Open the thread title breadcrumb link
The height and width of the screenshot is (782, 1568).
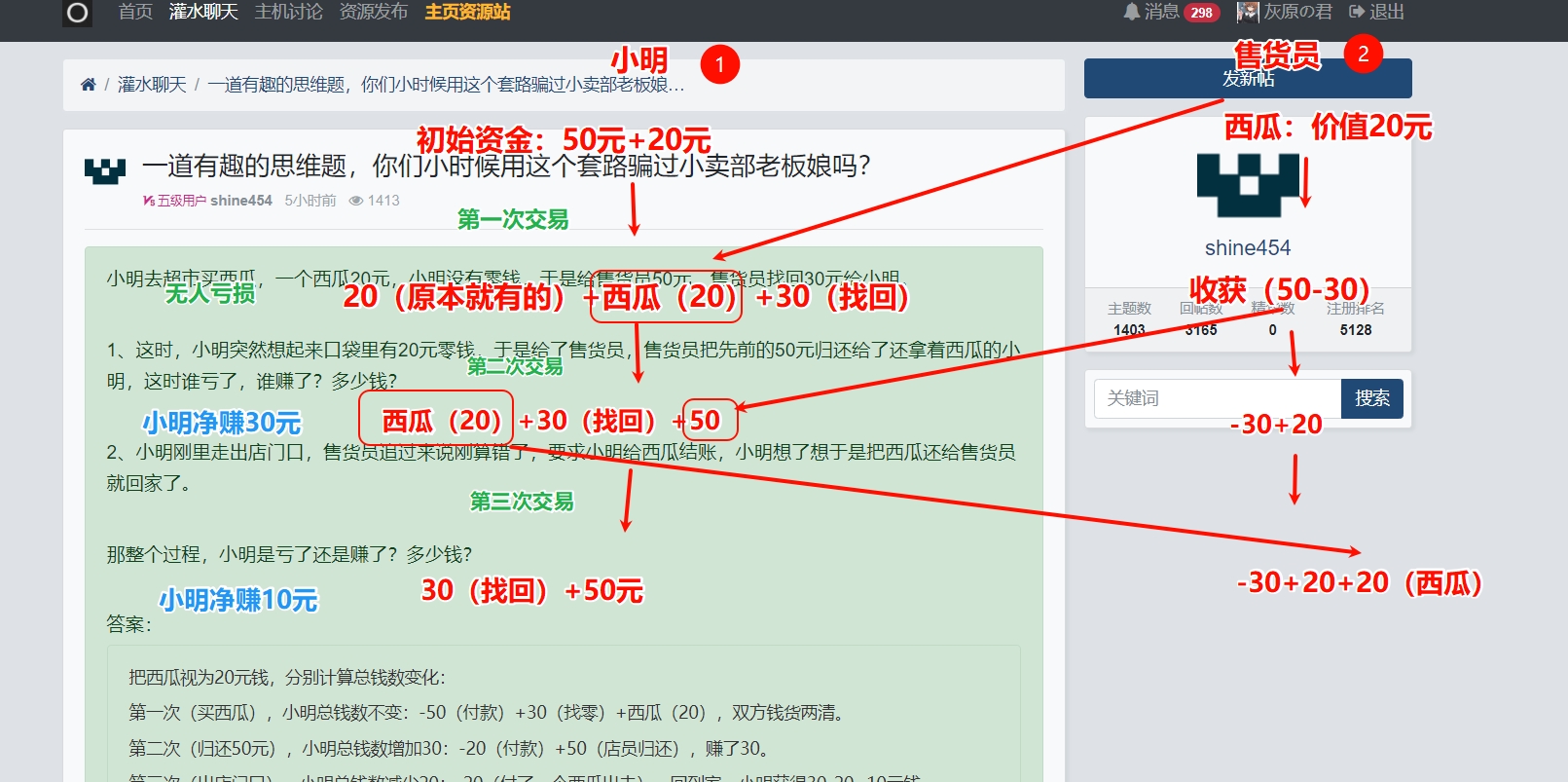tap(446, 85)
